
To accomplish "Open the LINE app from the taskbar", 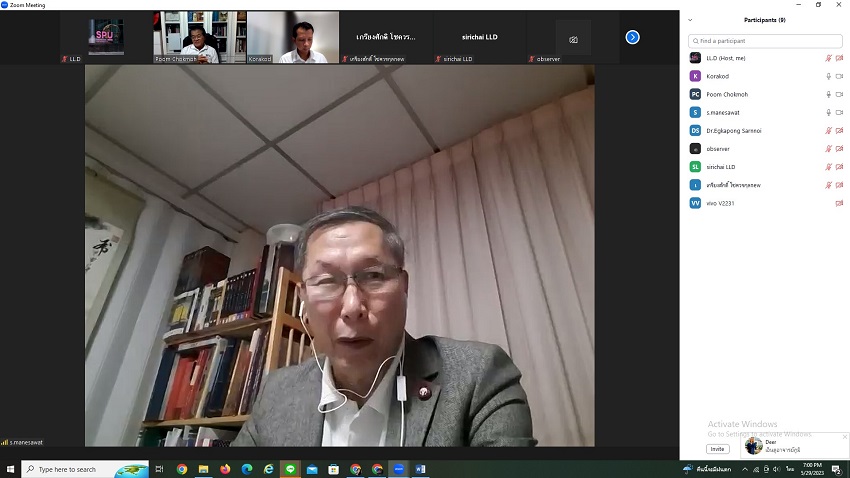I will tap(290, 469).
